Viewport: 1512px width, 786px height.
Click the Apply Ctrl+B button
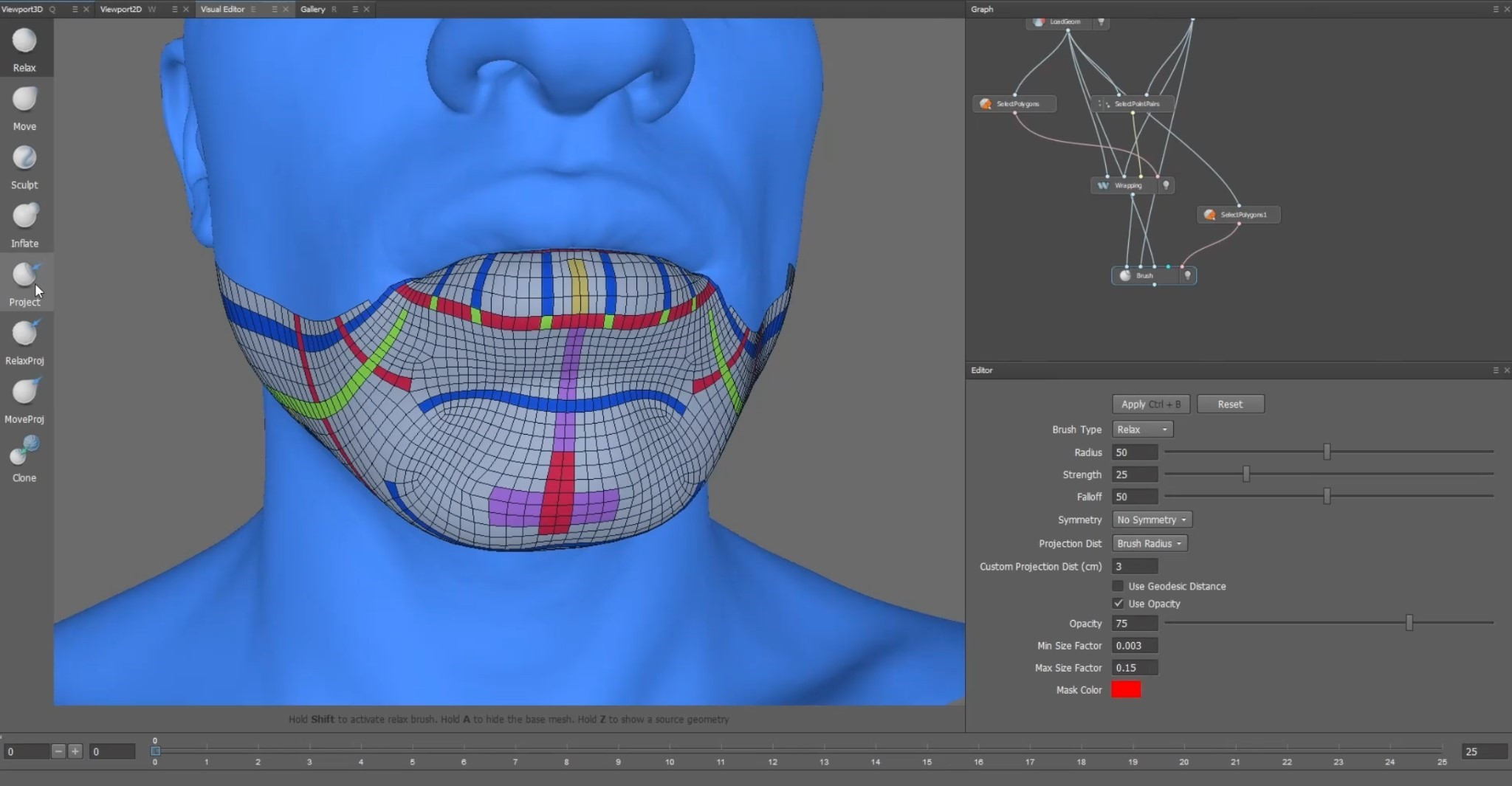[1151, 404]
